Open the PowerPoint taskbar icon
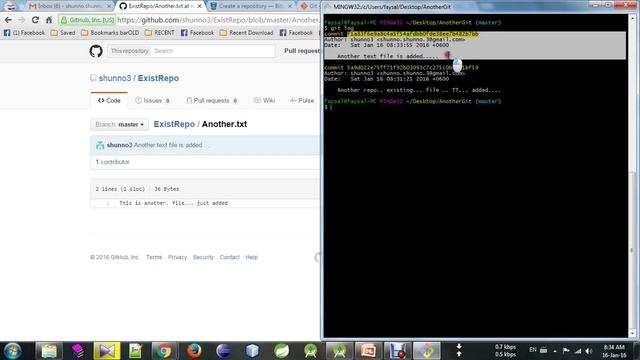The width and height of the screenshot is (640, 360). click(x=368, y=351)
